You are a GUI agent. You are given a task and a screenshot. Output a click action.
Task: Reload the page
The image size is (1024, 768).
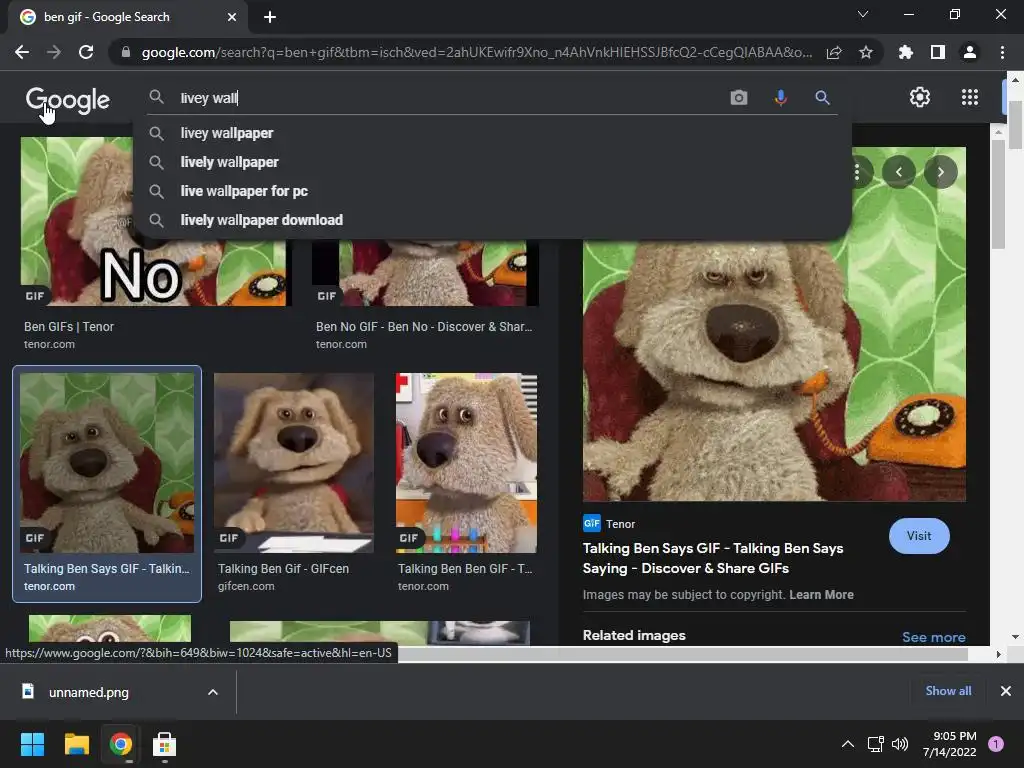click(86, 52)
